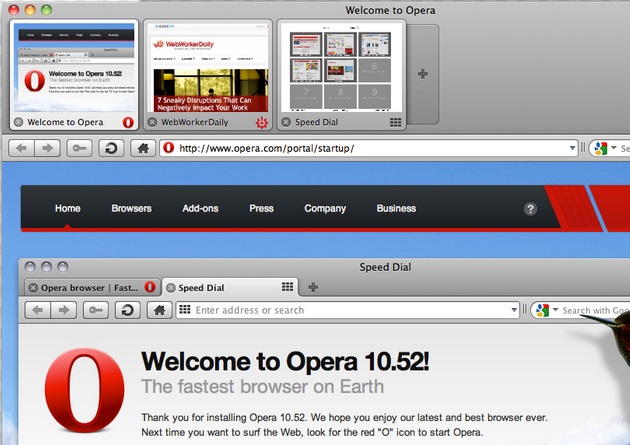630x445 pixels.
Task: Open Browsers in Opera site navigation
Action: coord(131,208)
